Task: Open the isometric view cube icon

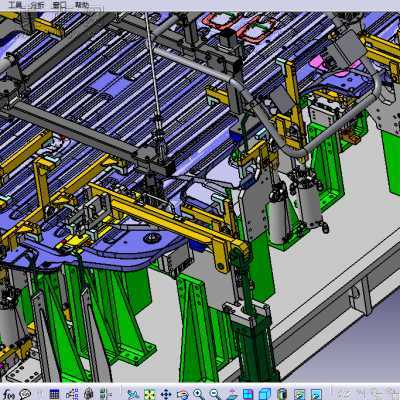Action: point(265,394)
